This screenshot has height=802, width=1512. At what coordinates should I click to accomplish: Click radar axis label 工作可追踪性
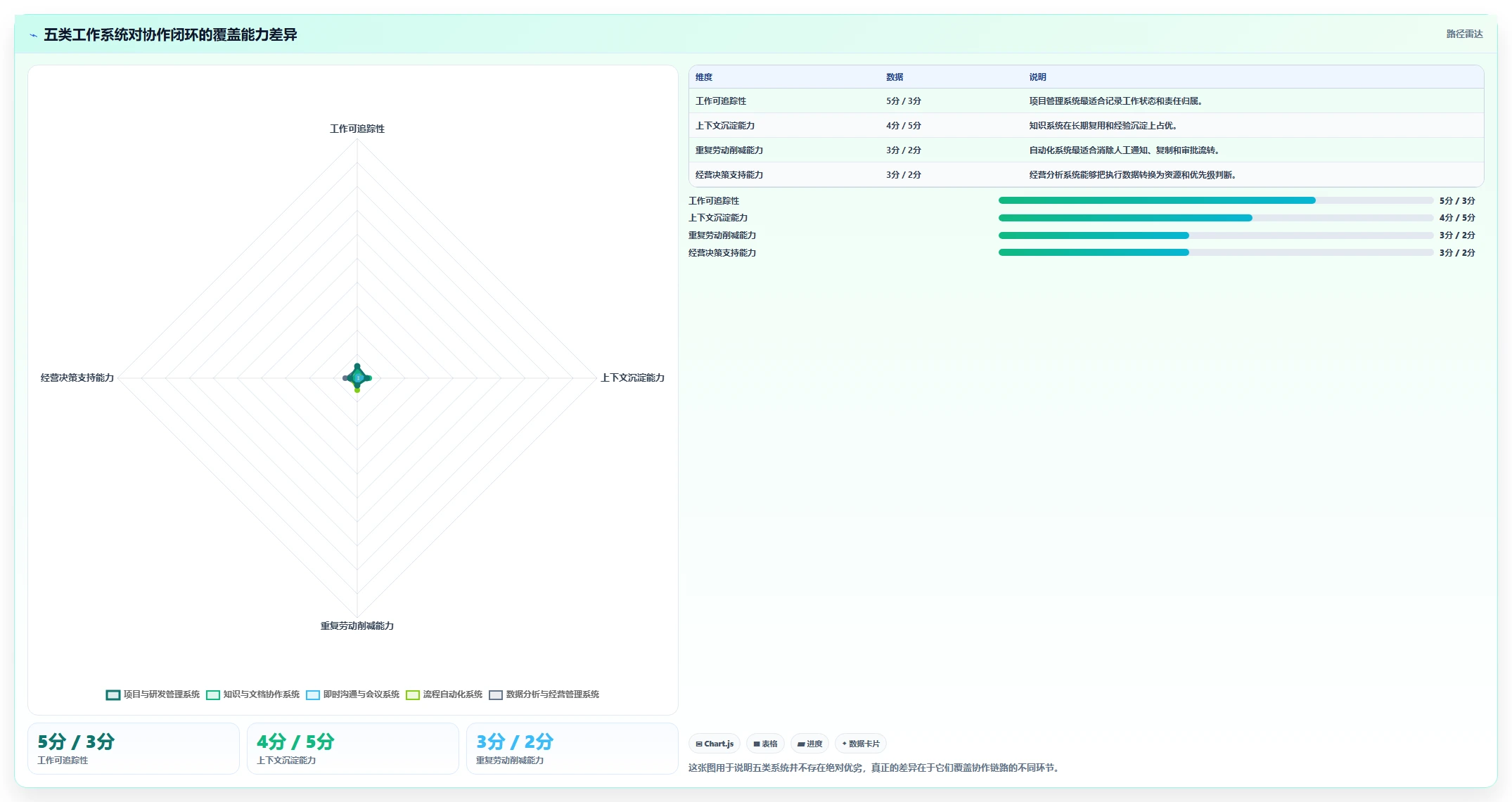(x=357, y=129)
